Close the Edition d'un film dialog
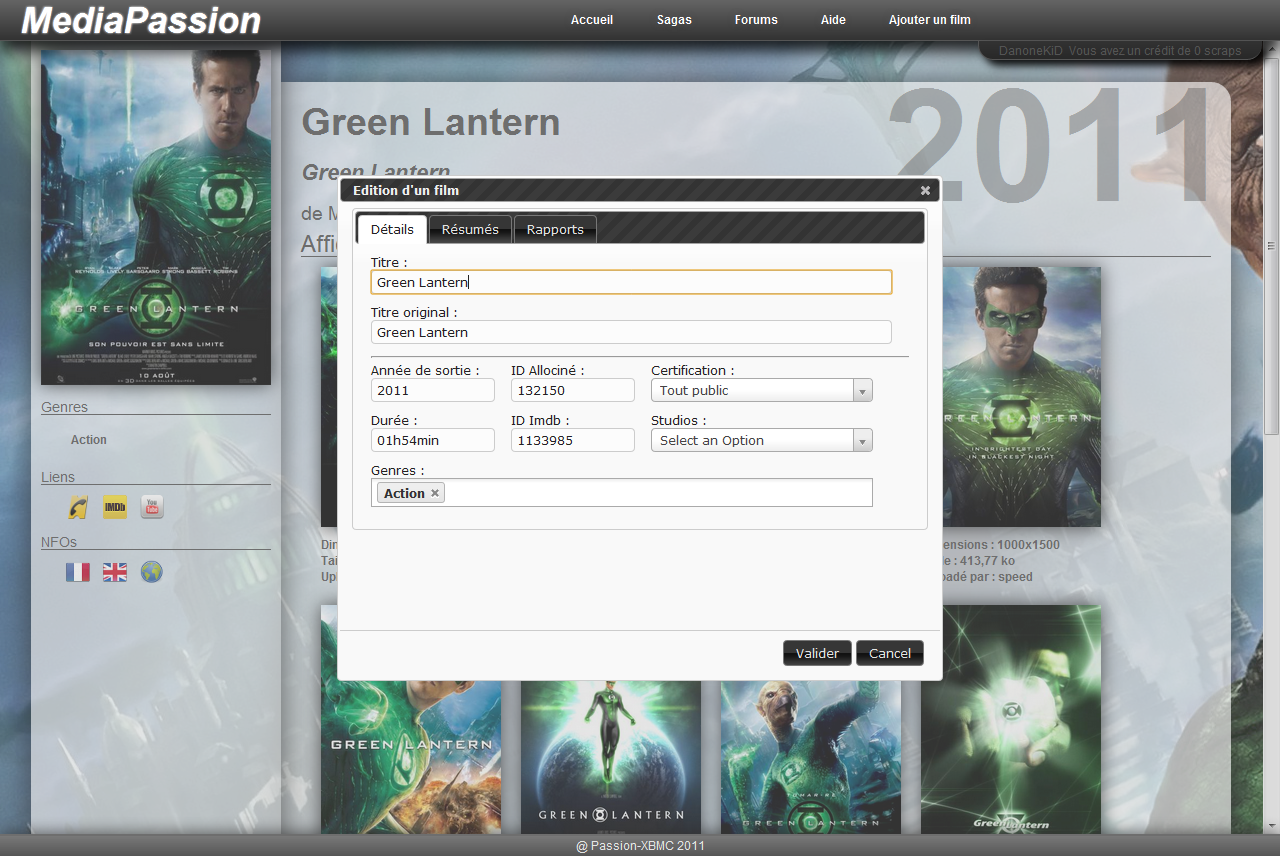The image size is (1280, 856). [x=925, y=190]
